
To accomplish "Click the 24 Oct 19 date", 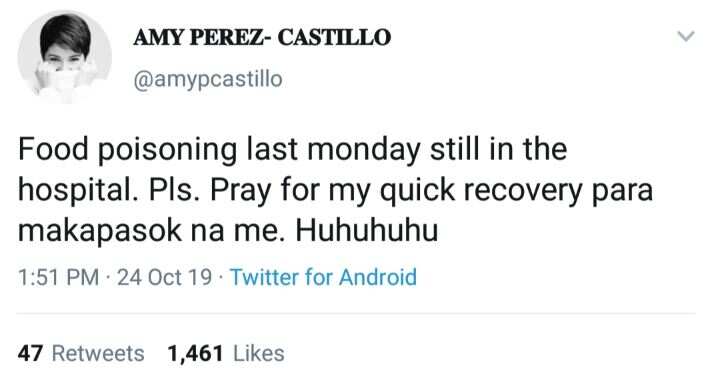I will coord(165,277).
